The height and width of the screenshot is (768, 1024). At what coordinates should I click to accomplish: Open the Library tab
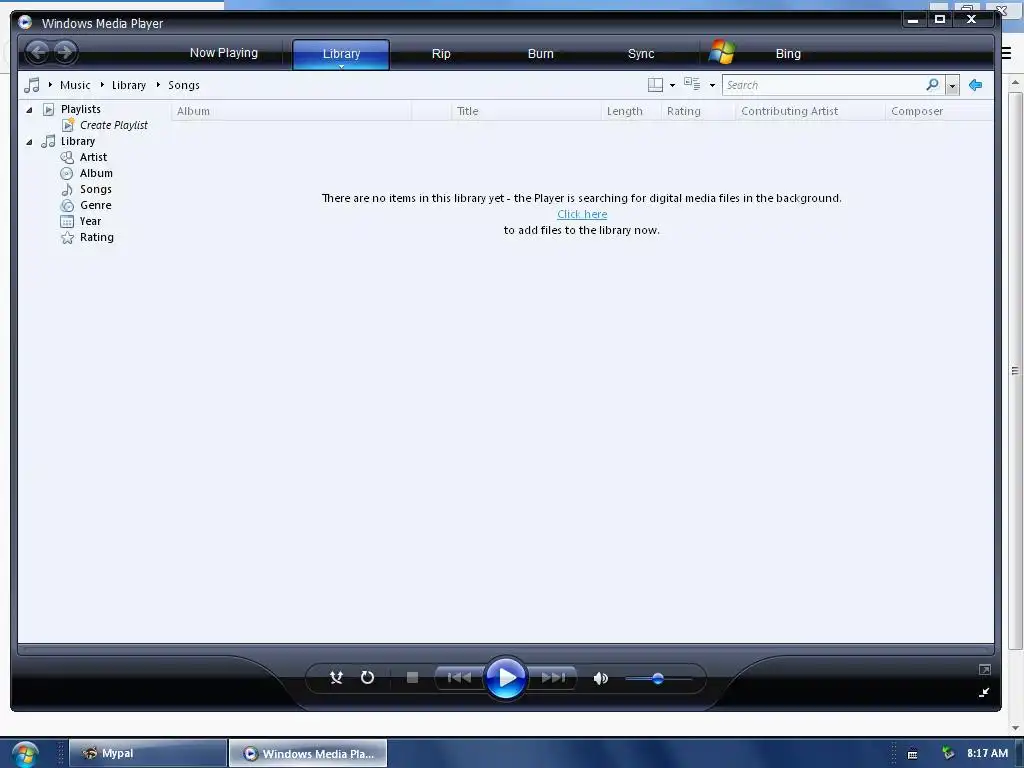341,54
